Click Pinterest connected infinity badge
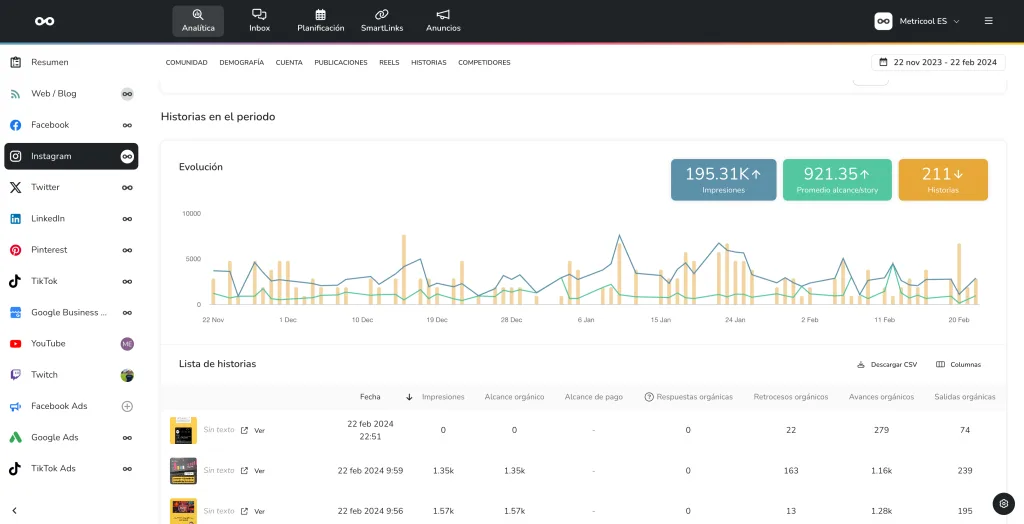 tap(127, 250)
